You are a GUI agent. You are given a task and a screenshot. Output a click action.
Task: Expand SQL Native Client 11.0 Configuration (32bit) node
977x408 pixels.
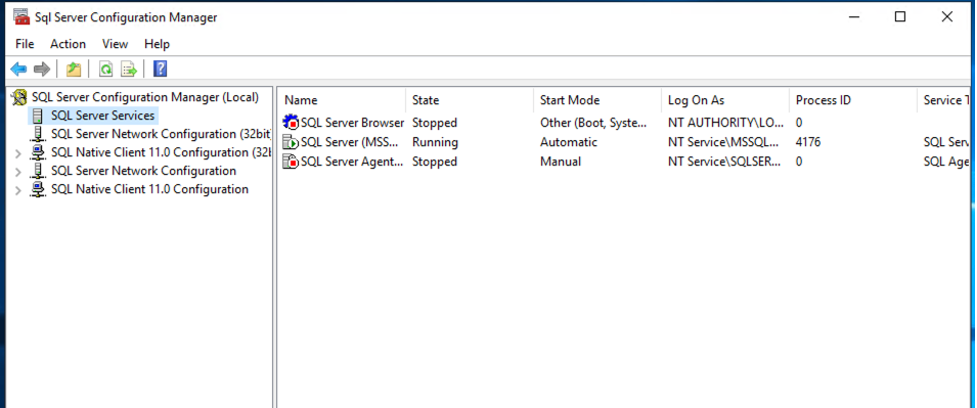17,153
